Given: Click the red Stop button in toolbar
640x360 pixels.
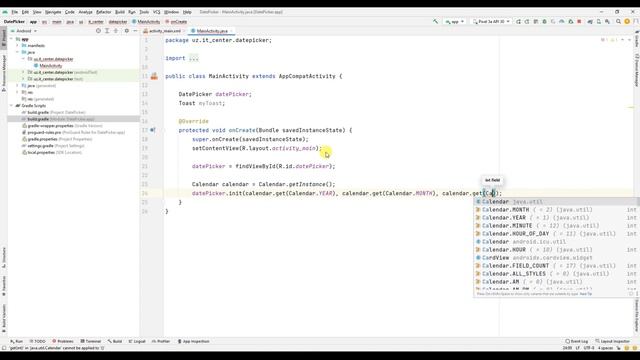Looking at the screenshot, I should pos(579,22).
